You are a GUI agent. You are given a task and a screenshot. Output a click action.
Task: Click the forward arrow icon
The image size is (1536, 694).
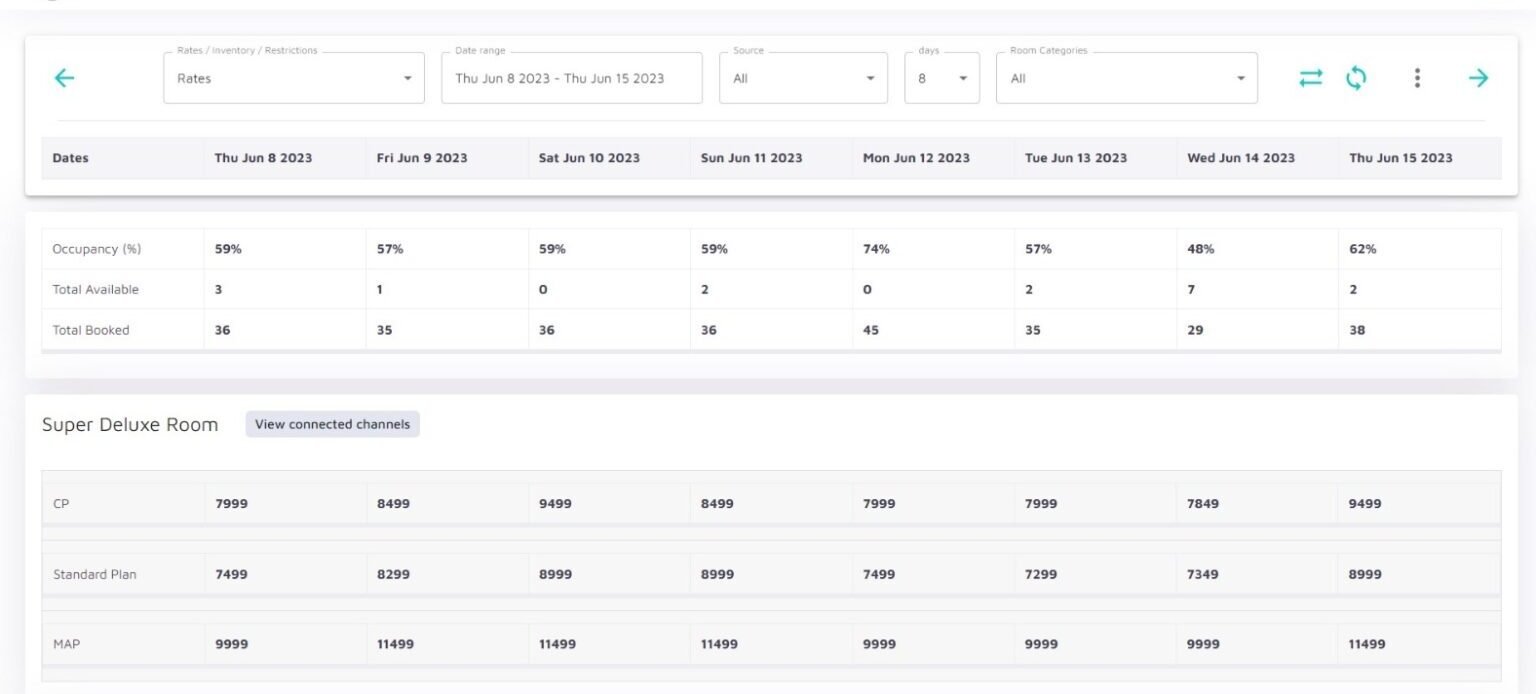pos(1478,78)
